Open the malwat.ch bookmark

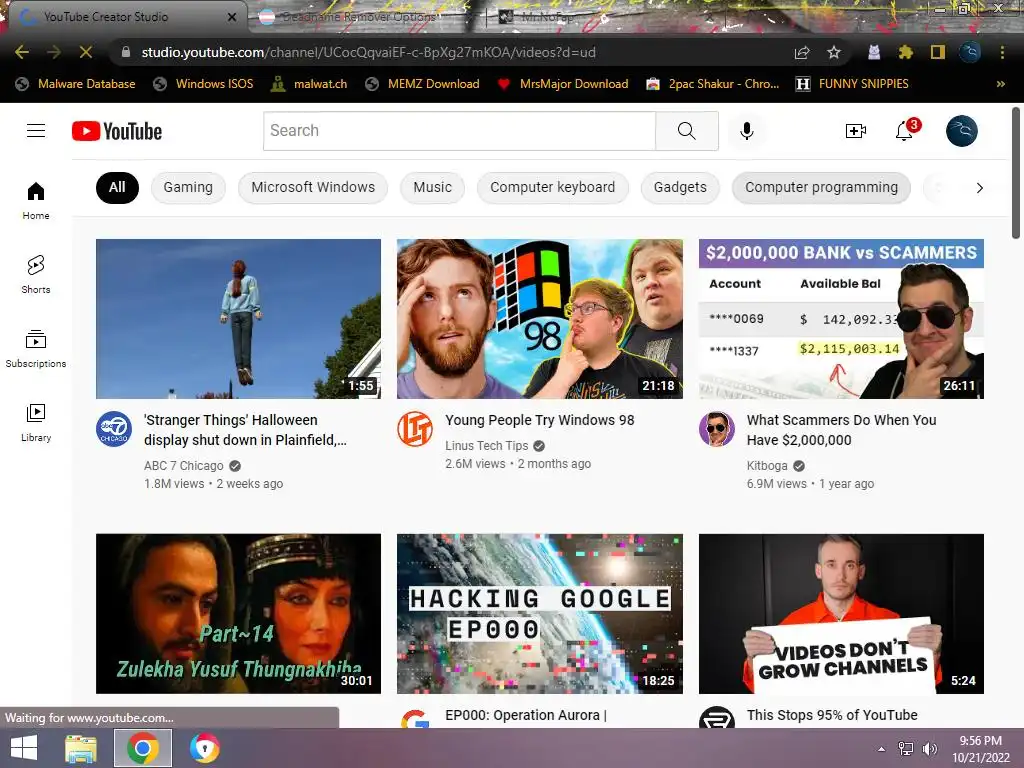(x=310, y=84)
